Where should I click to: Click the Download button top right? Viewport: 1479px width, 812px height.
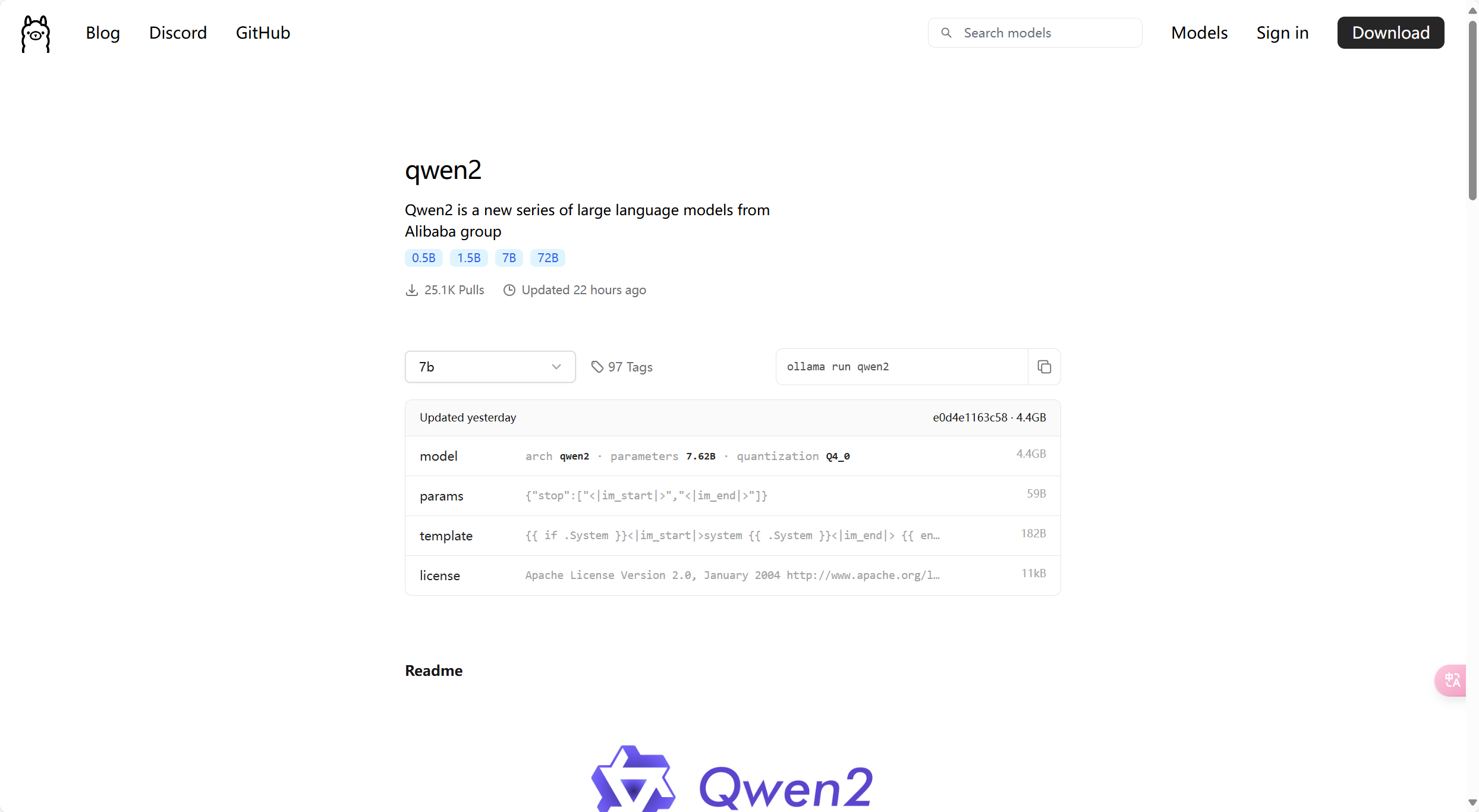click(1390, 33)
